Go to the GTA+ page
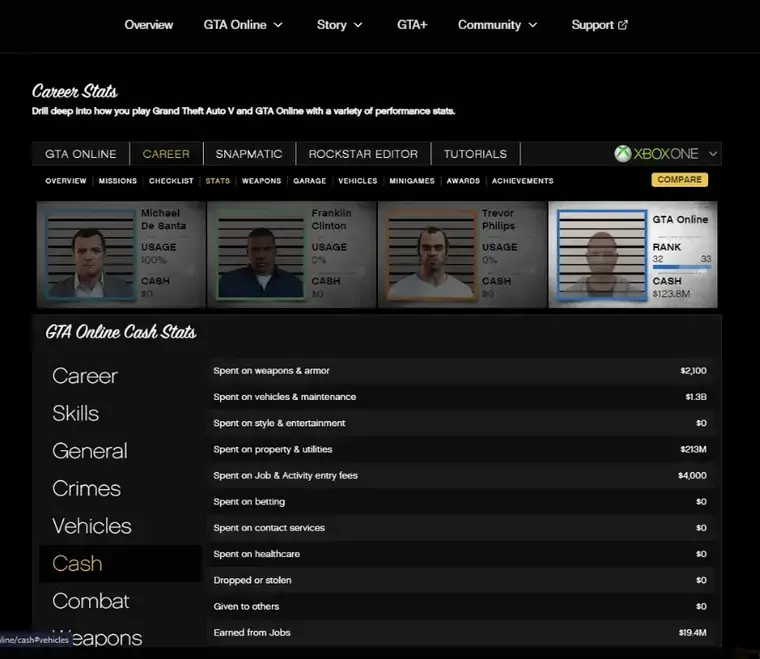 [412, 25]
